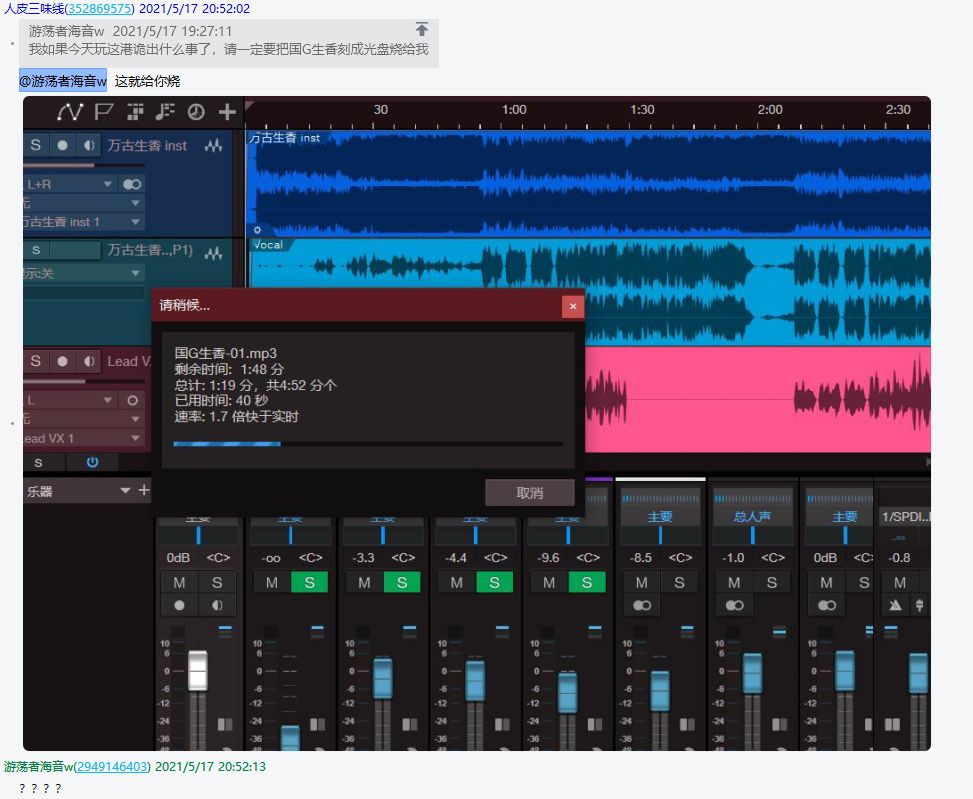Add instrument via plus beside 乐器
Image resolution: width=973 pixels, height=799 pixels.
coord(144,490)
